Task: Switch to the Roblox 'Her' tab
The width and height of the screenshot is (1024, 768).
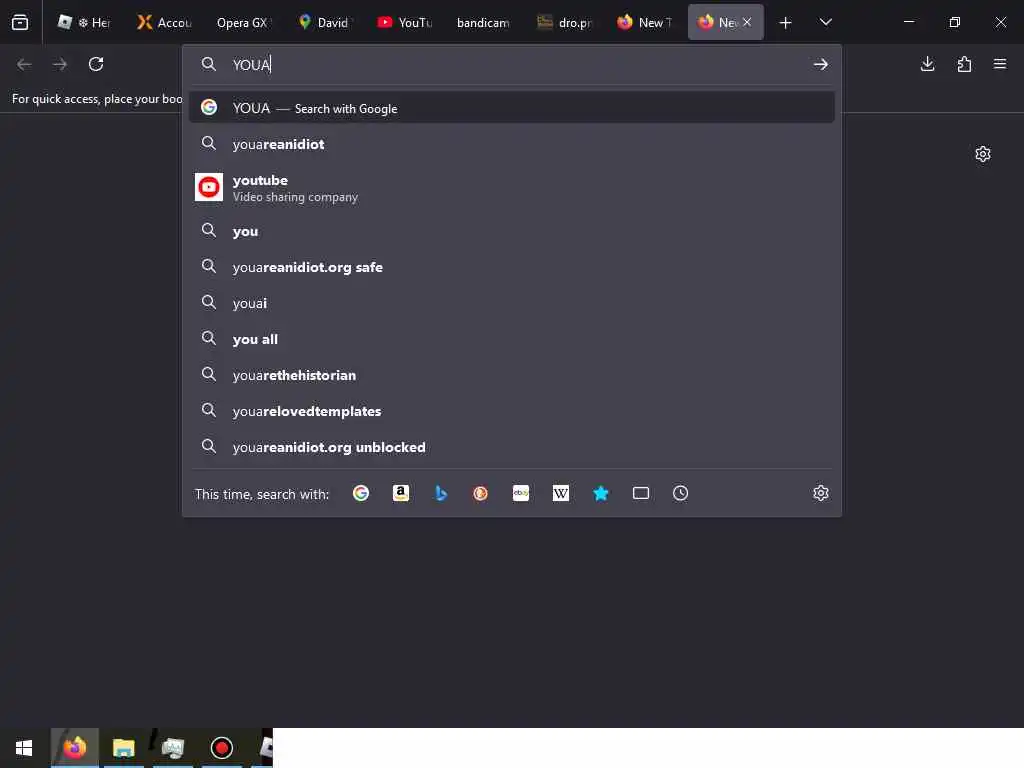Action: (x=84, y=22)
